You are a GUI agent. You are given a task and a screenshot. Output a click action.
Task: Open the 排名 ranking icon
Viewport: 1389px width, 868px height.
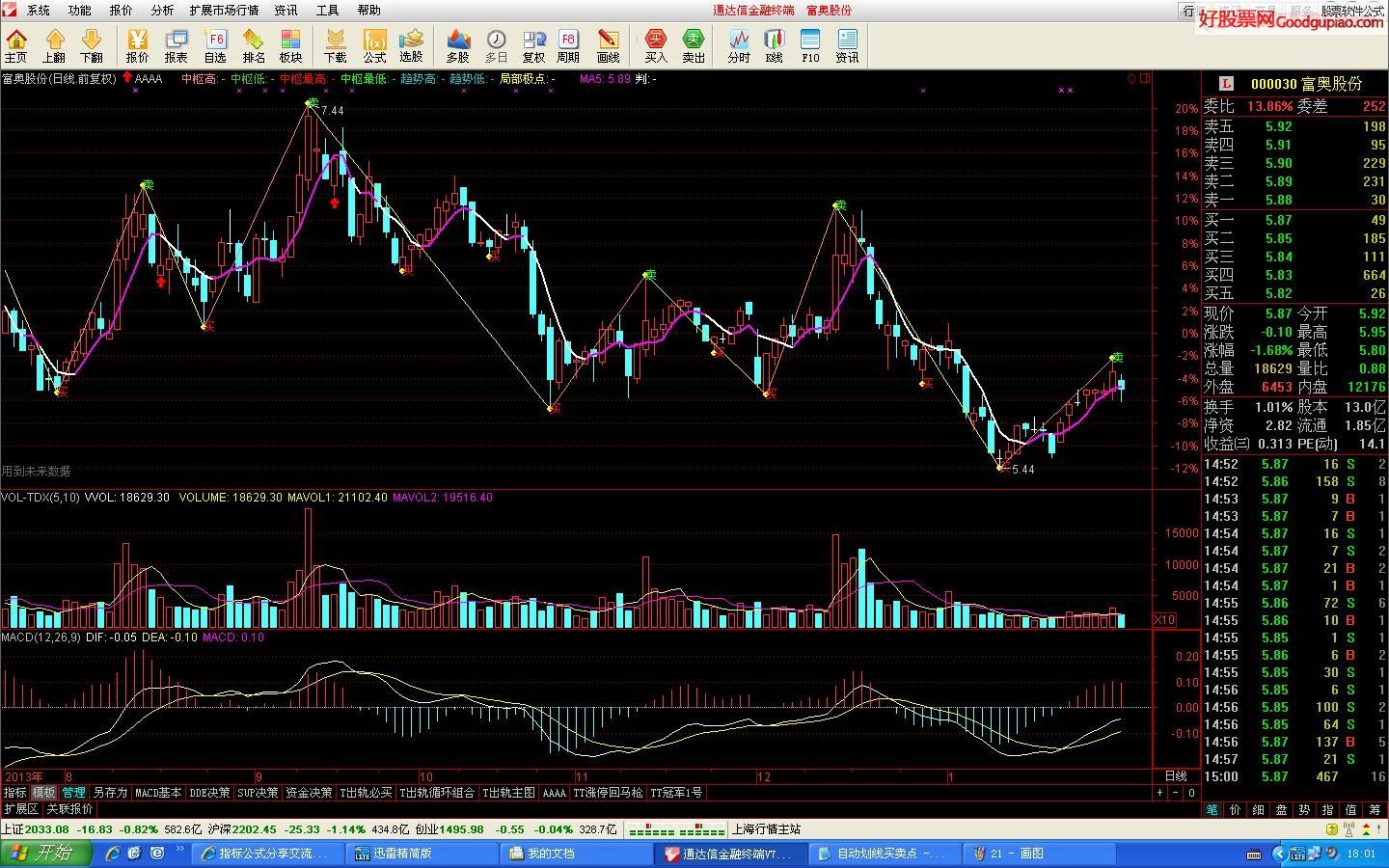click(254, 45)
